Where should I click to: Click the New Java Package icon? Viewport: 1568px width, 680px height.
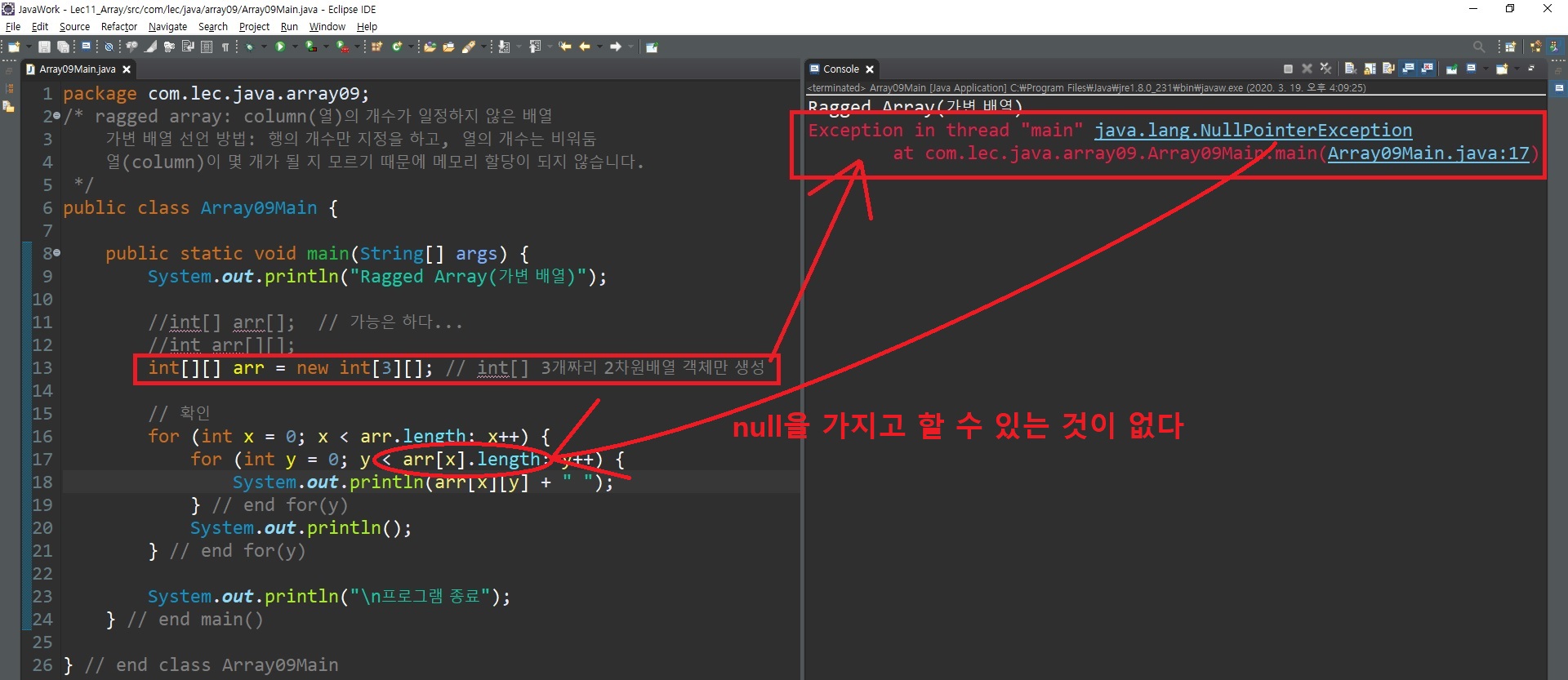click(x=376, y=47)
